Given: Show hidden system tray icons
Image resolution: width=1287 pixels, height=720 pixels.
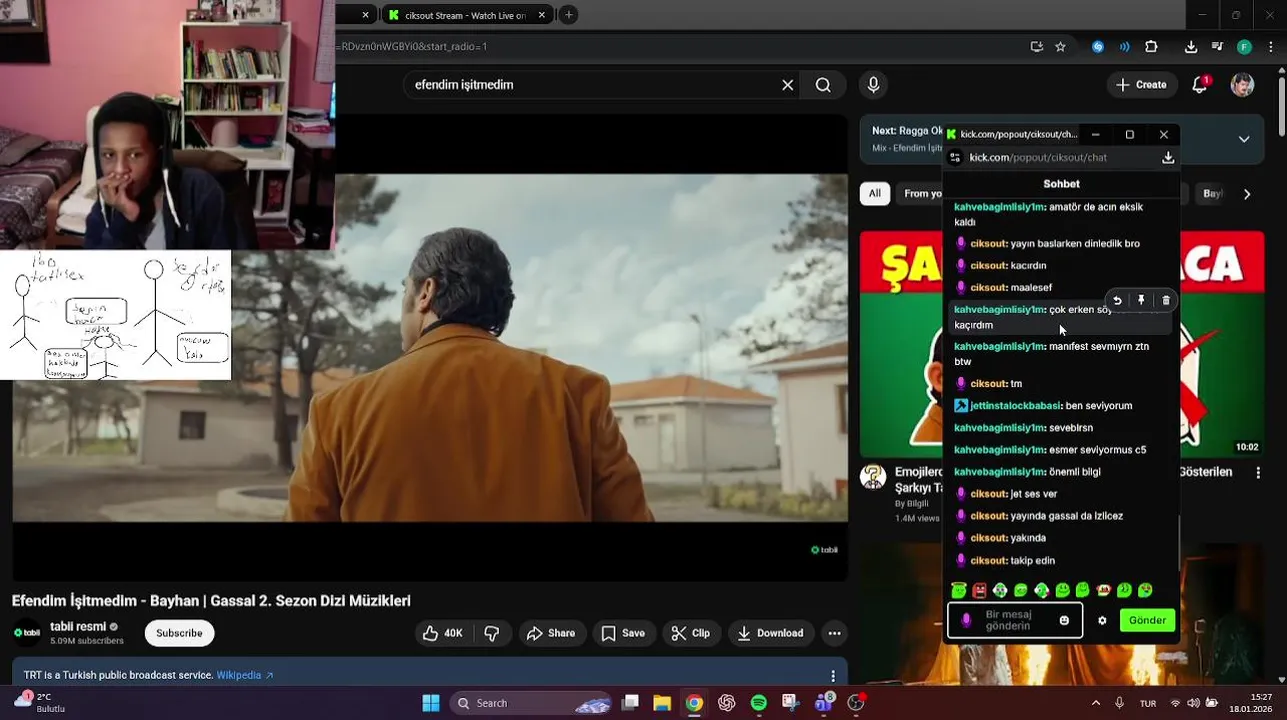Looking at the screenshot, I should 1096,703.
